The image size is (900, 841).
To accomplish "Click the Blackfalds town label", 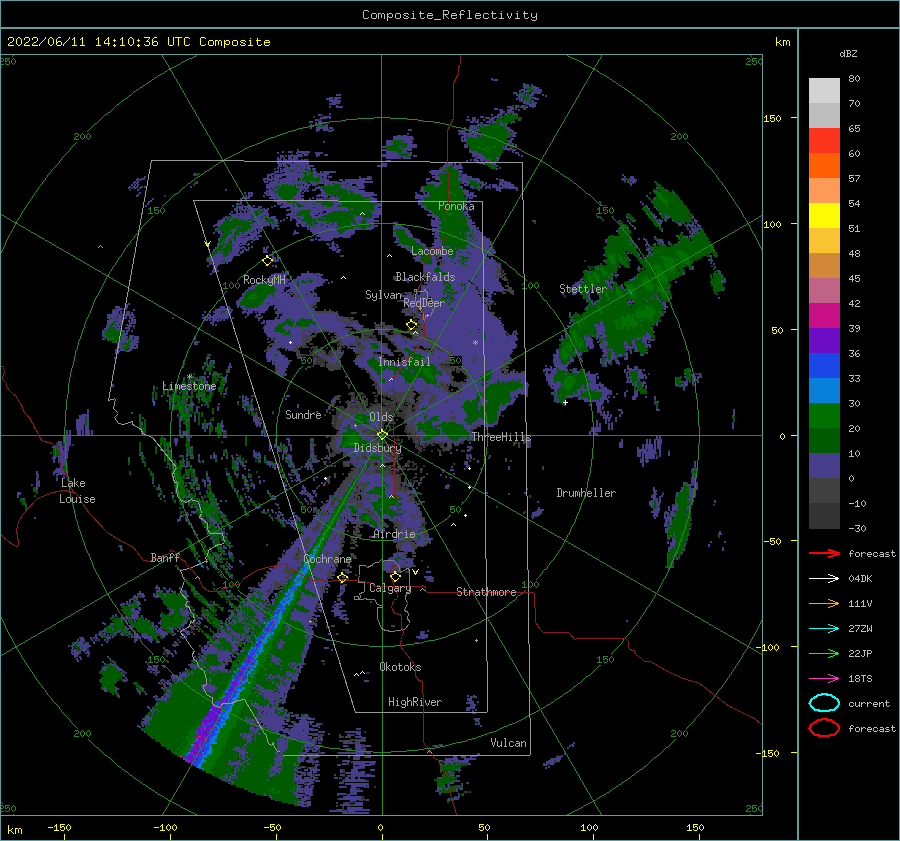I will tap(425, 277).
